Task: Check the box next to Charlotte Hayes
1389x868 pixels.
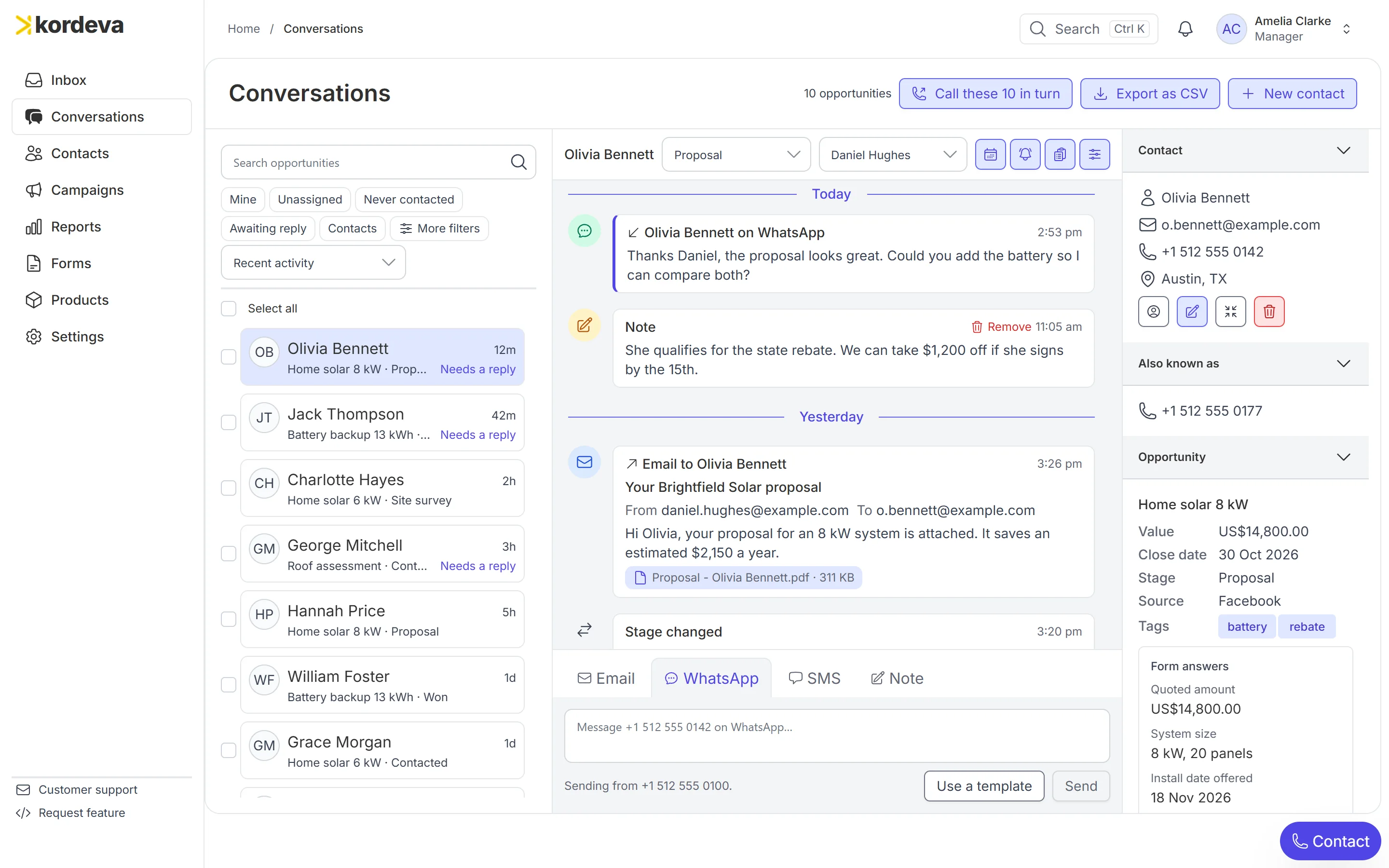Action: (x=229, y=488)
